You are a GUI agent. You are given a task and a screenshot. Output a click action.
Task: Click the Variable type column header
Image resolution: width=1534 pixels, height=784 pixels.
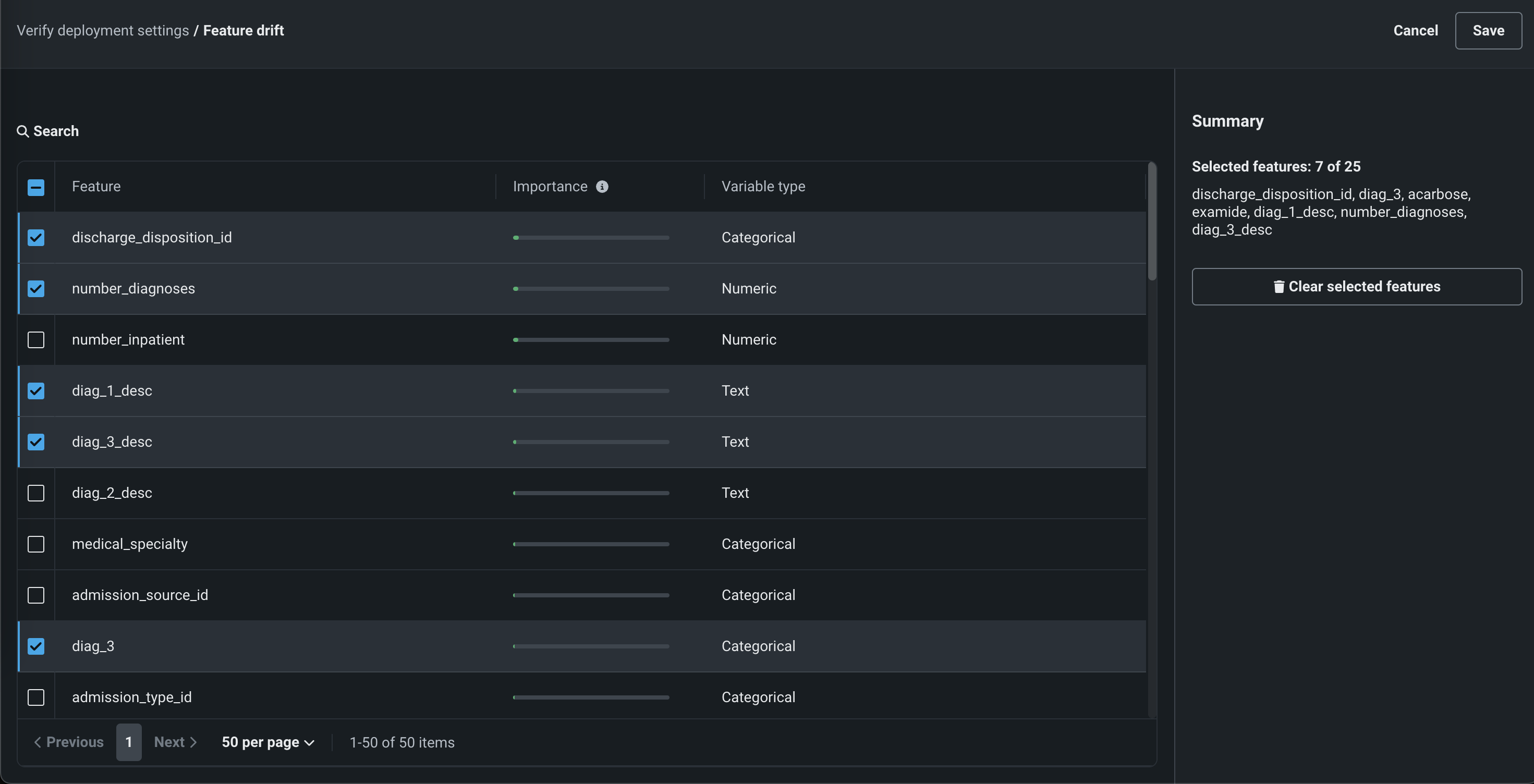763,186
